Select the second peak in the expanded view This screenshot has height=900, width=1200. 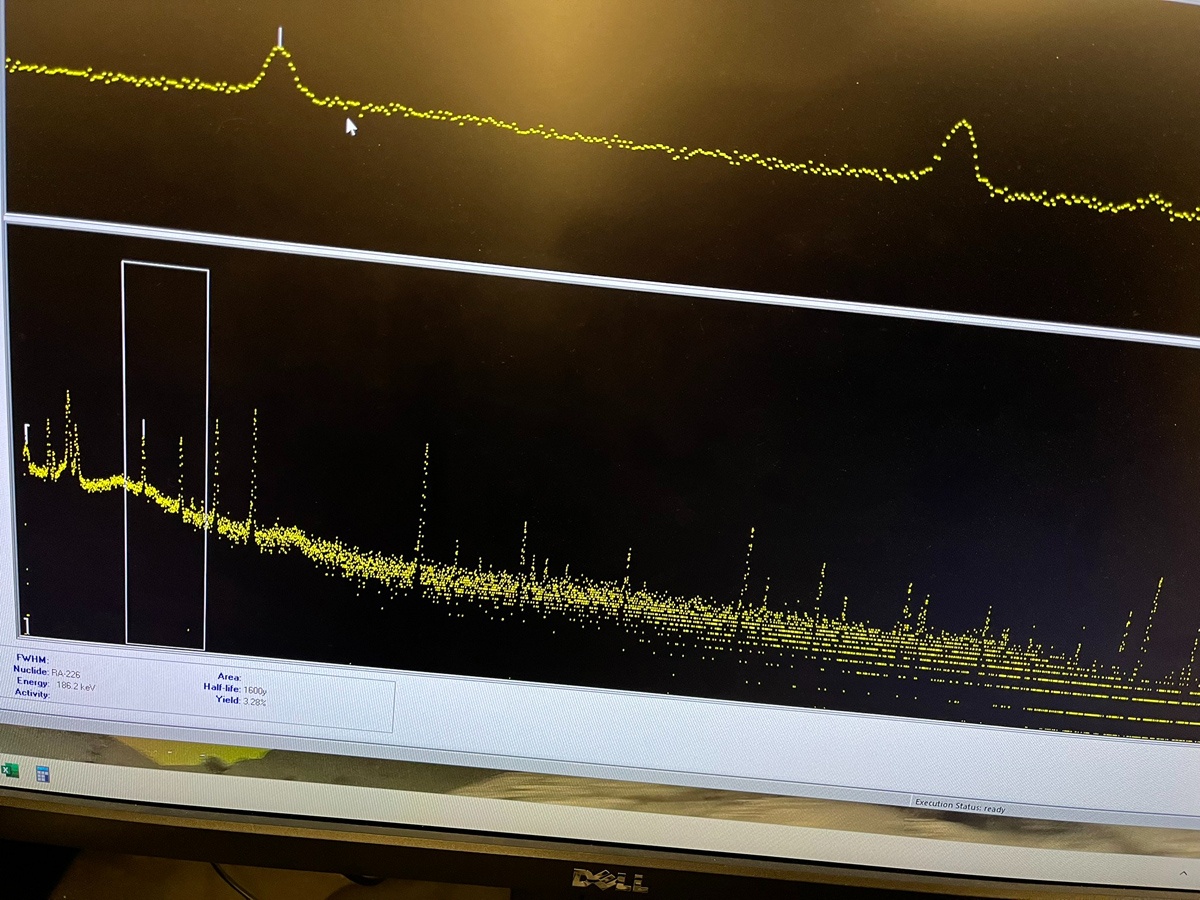[961, 128]
